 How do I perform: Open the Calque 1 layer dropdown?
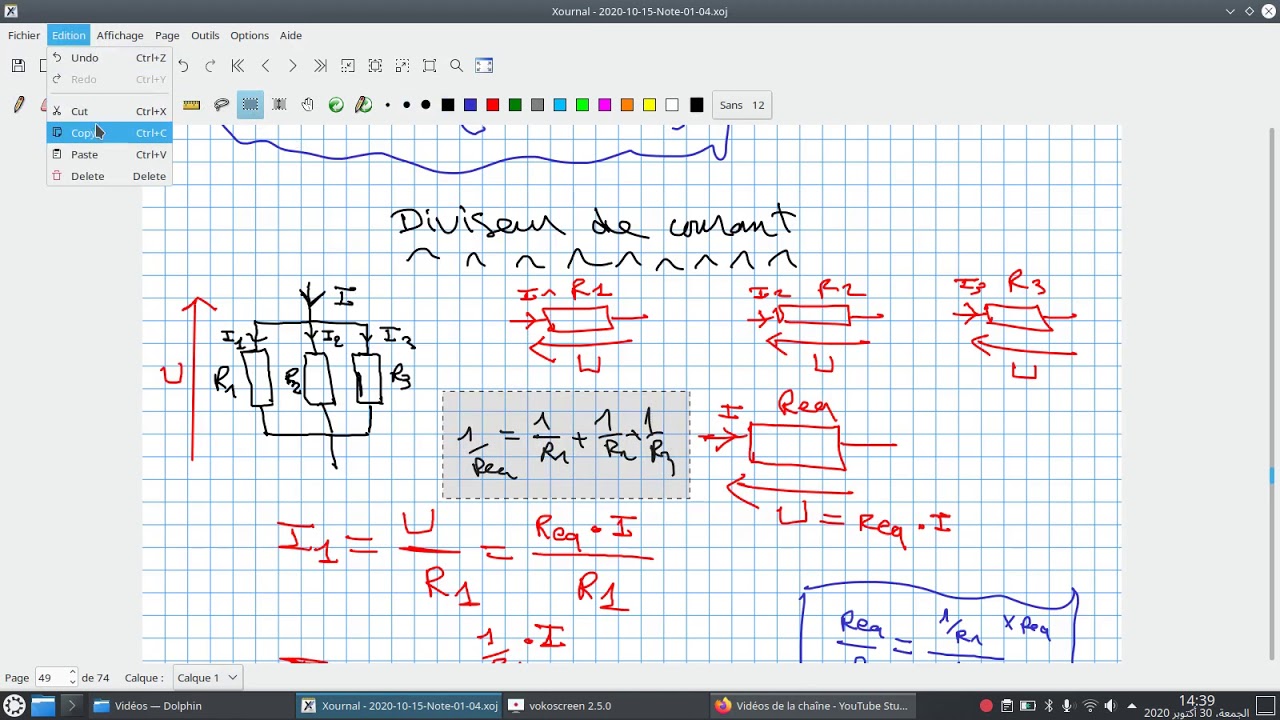point(207,678)
